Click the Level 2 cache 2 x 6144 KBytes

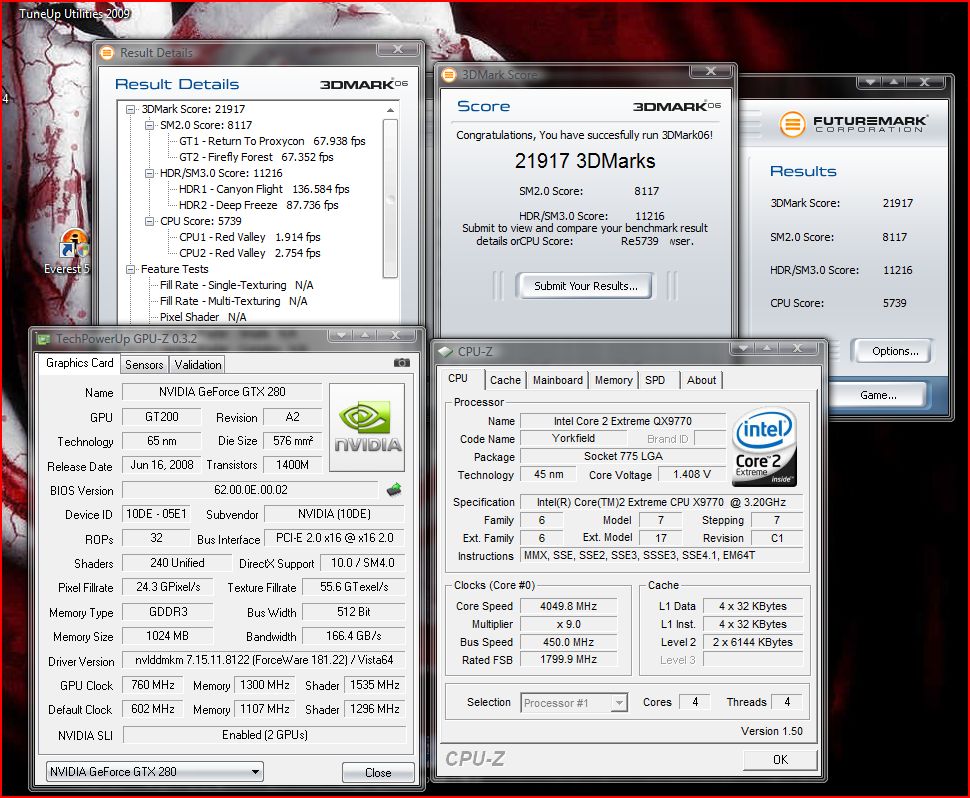coord(752,642)
